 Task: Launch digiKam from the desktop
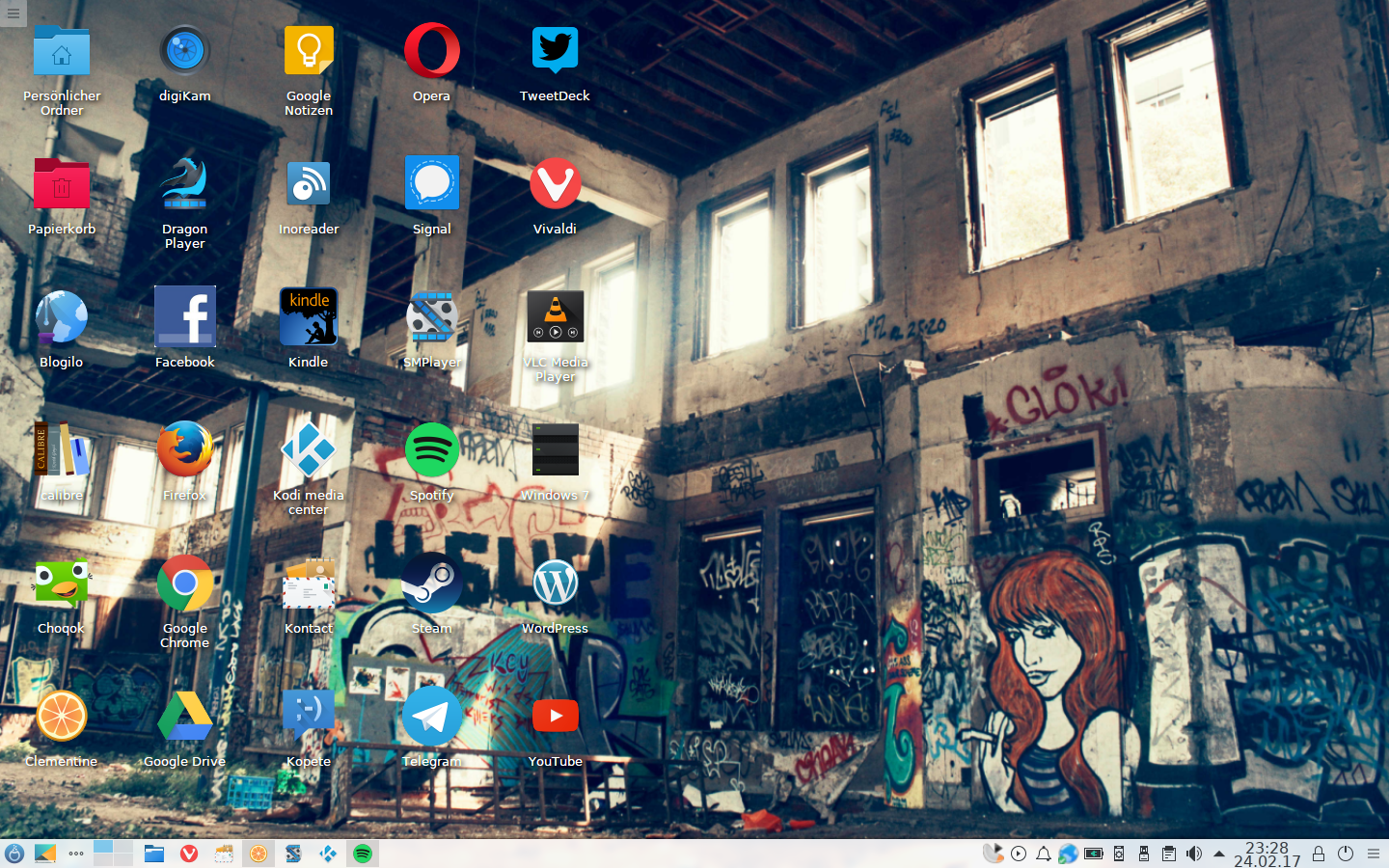coord(185,51)
